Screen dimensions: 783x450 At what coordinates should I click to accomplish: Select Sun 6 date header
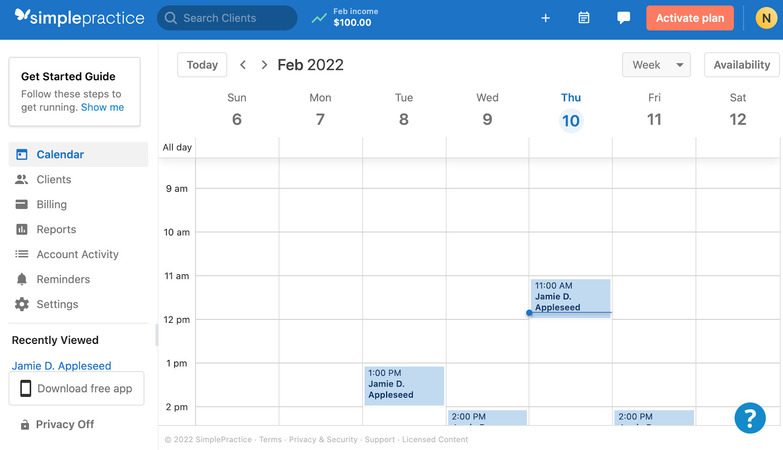(x=237, y=110)
